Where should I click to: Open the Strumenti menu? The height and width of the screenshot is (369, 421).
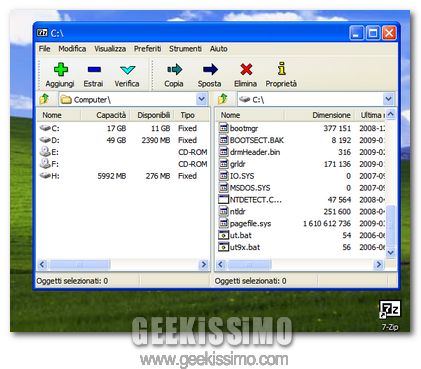click(185, 49)
